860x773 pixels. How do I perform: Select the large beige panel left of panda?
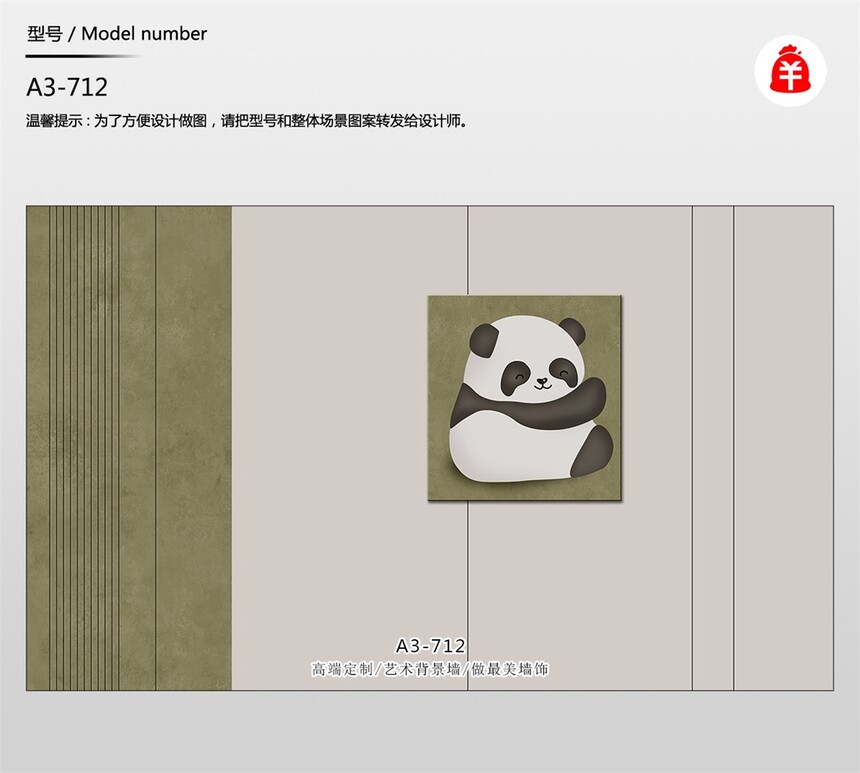pyautogui.click(x=349, y=448)
